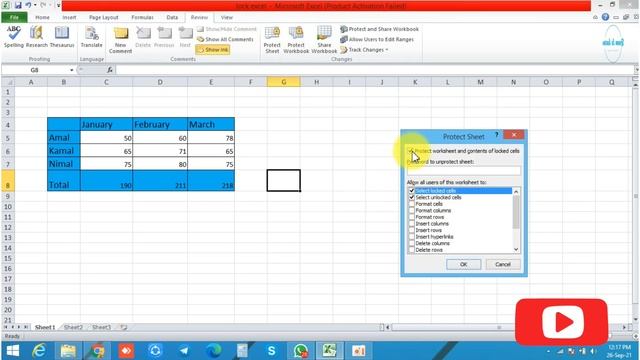Image resolution: width=640 pixels, height=360 pixels.
Task: Uncheck Select unlocked cells
Action: 411,197
